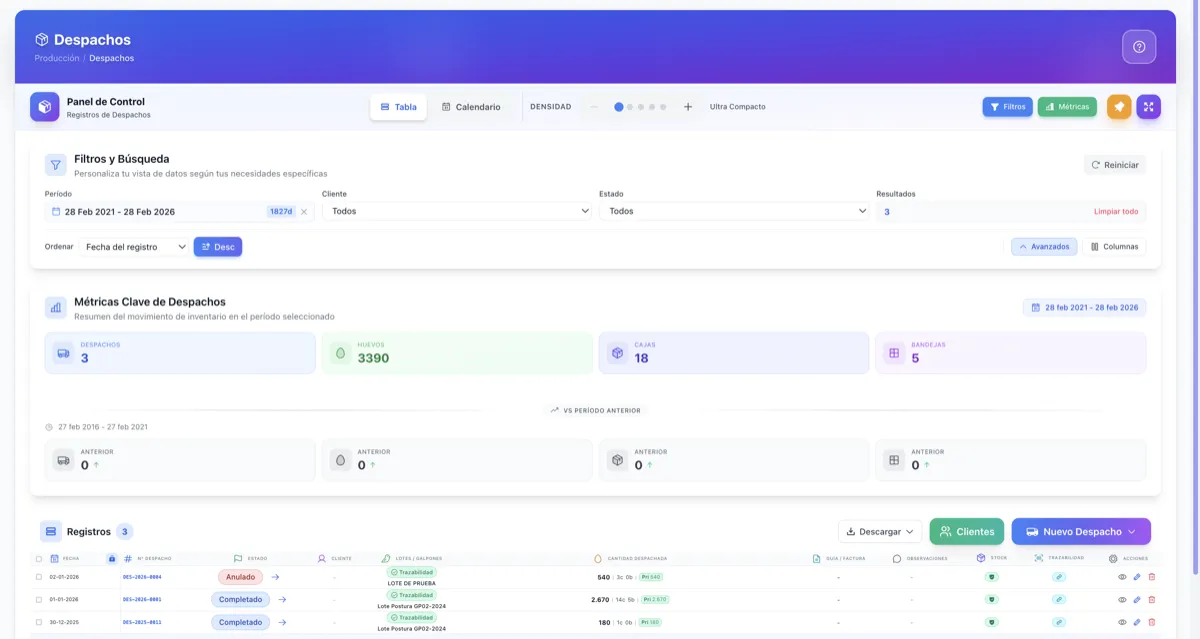
Task: Toggle fullscreen with the purple expand icon
Action: pos(1149,107)
